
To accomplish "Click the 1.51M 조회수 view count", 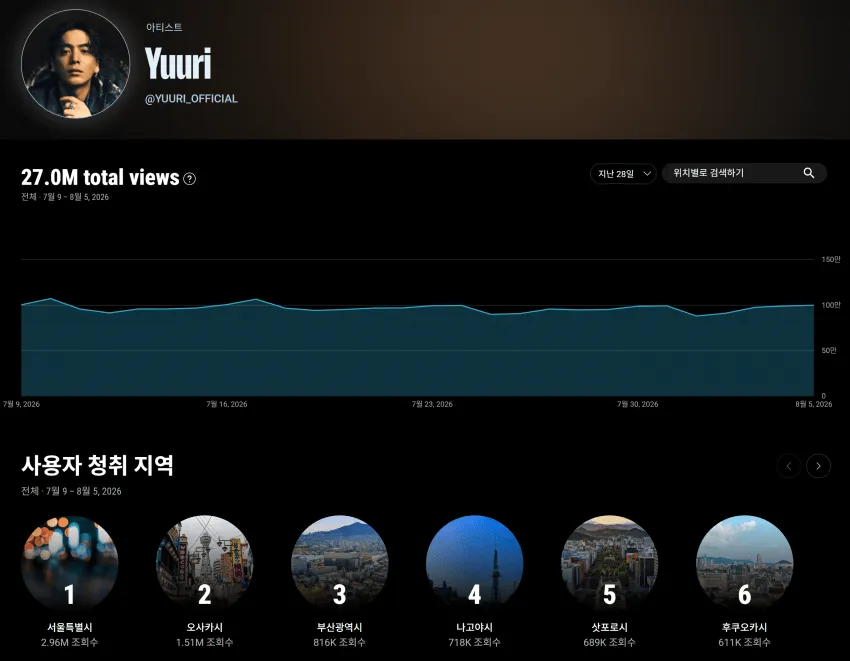I will pyautogui.click(x=204, y=643).
